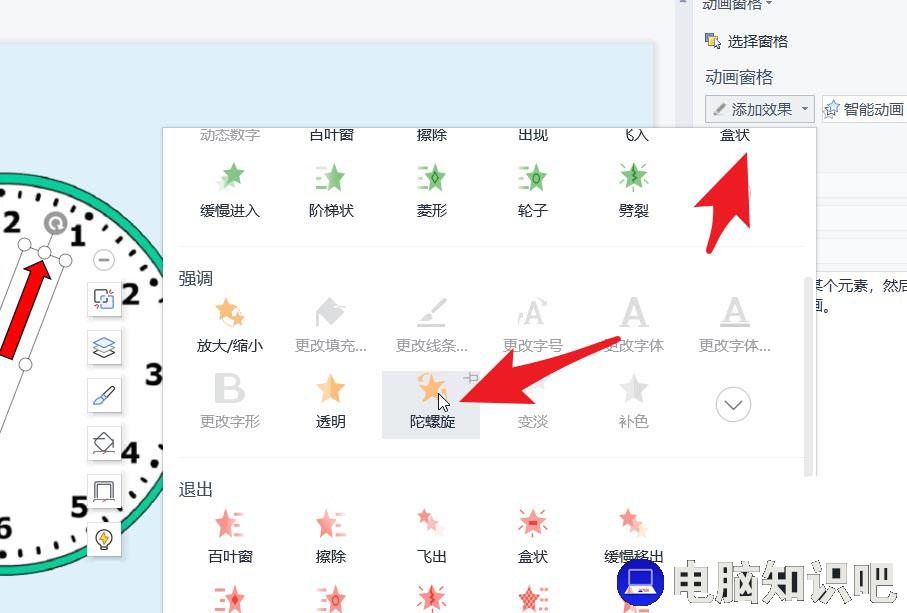Apply the 百叶窗 exit effect
The width and height of the screenshot is (907, 613).
coord(230,537)
